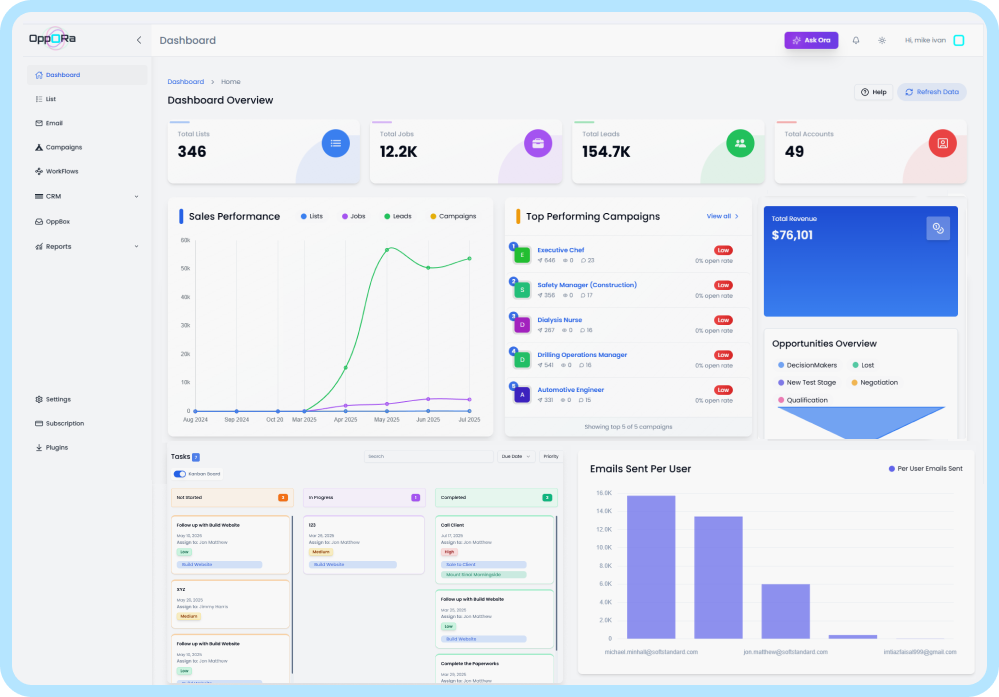This screenshot has width=999, height=697.
Task: Toggle the Leads series in Sales Performance
Action: click(x=400, y=216)
